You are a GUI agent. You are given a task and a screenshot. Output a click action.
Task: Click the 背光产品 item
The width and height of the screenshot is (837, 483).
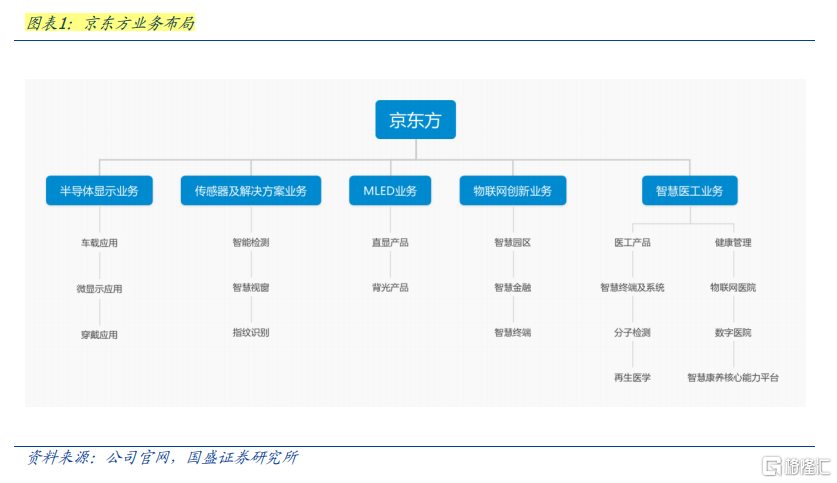click(x=390, y=287)
